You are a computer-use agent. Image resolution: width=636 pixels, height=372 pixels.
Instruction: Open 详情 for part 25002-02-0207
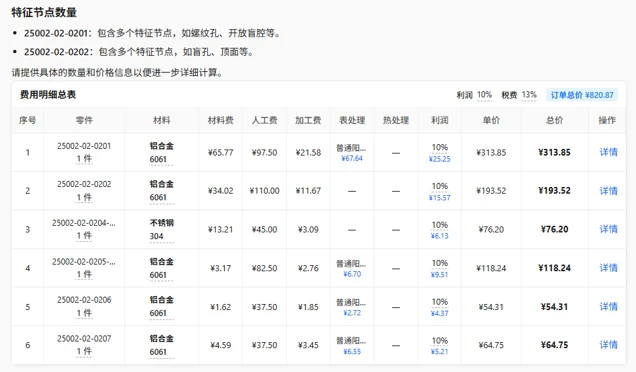click(608, 345)
